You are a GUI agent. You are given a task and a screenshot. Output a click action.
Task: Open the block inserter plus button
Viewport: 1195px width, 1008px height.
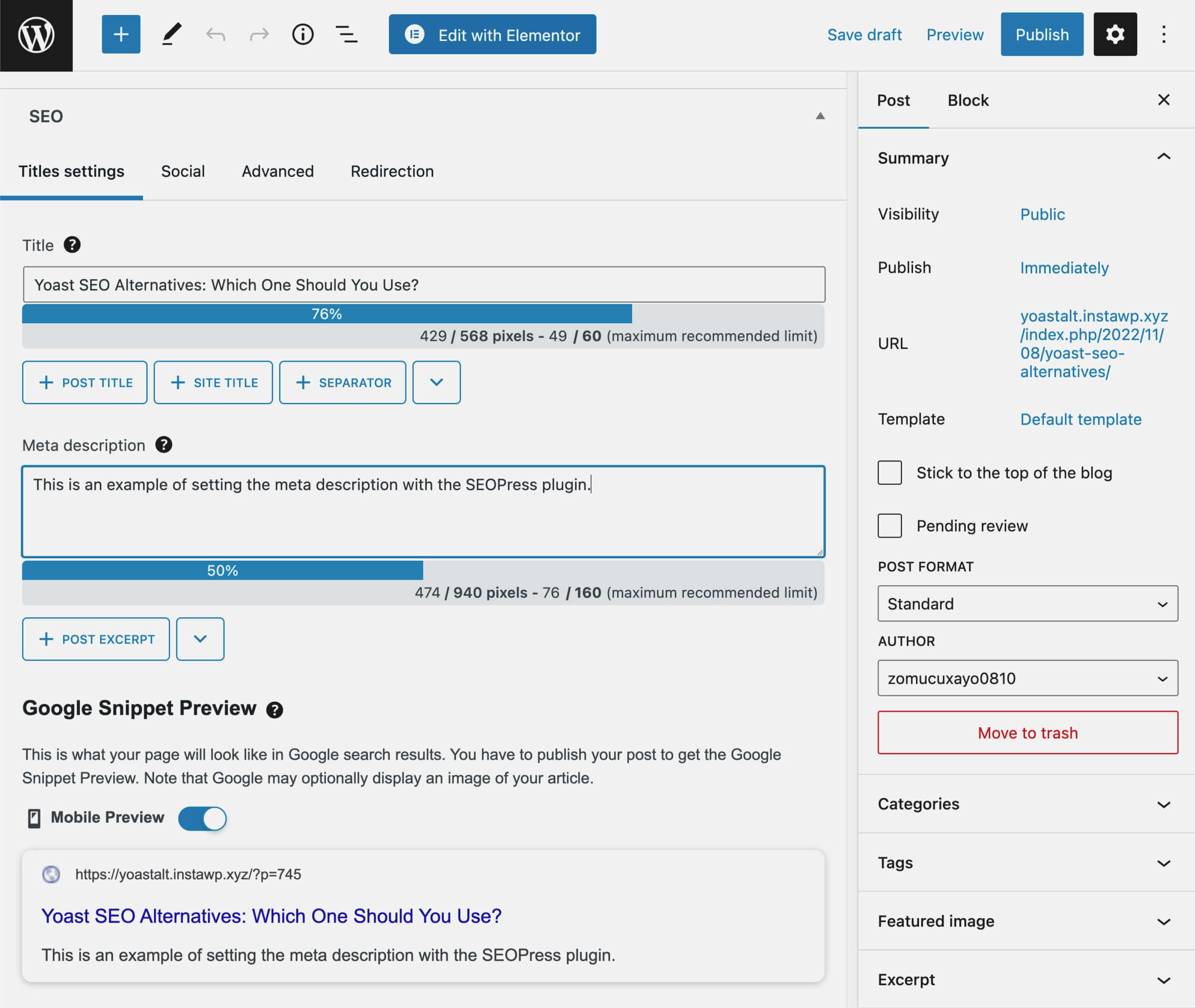point(121,34)
